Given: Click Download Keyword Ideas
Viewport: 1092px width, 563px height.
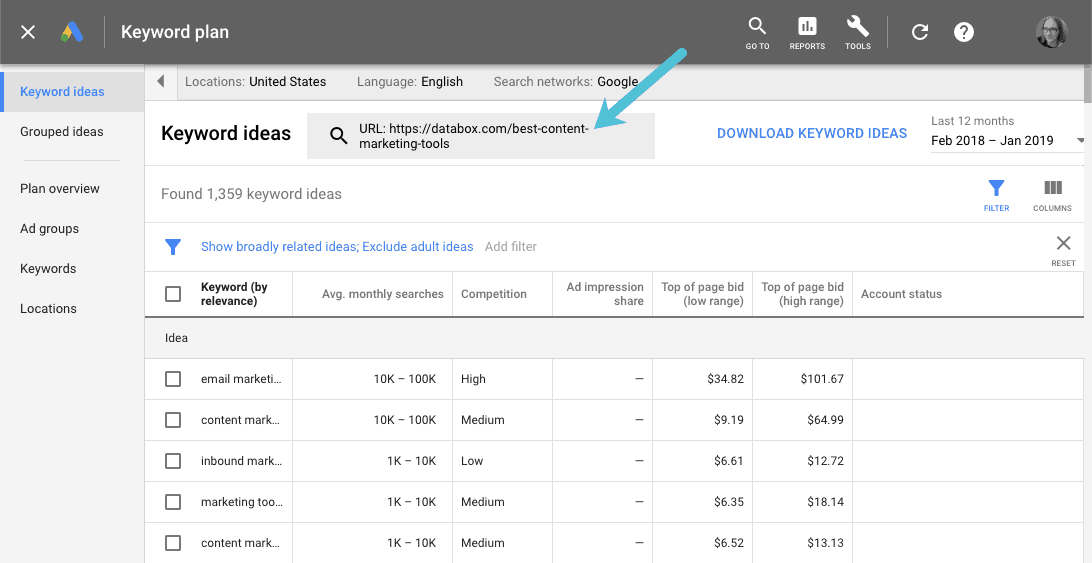Looking at the screenshot, I should coord(811,133).
